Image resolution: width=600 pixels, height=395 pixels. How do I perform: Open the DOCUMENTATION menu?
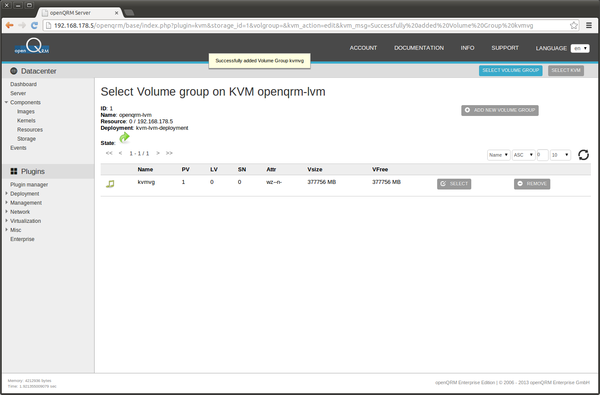click(419, 48)
